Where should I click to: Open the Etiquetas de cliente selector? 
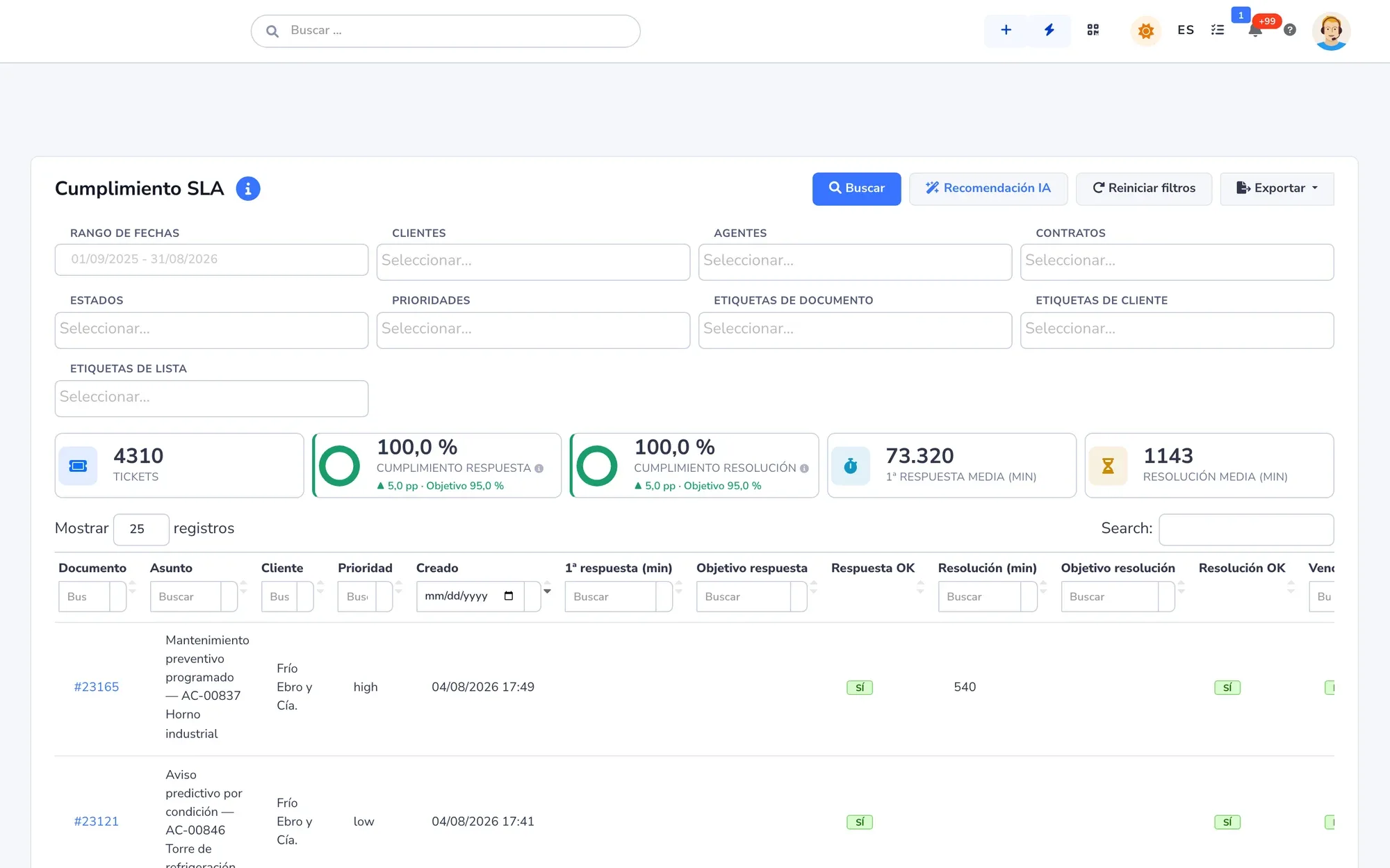1177,330
